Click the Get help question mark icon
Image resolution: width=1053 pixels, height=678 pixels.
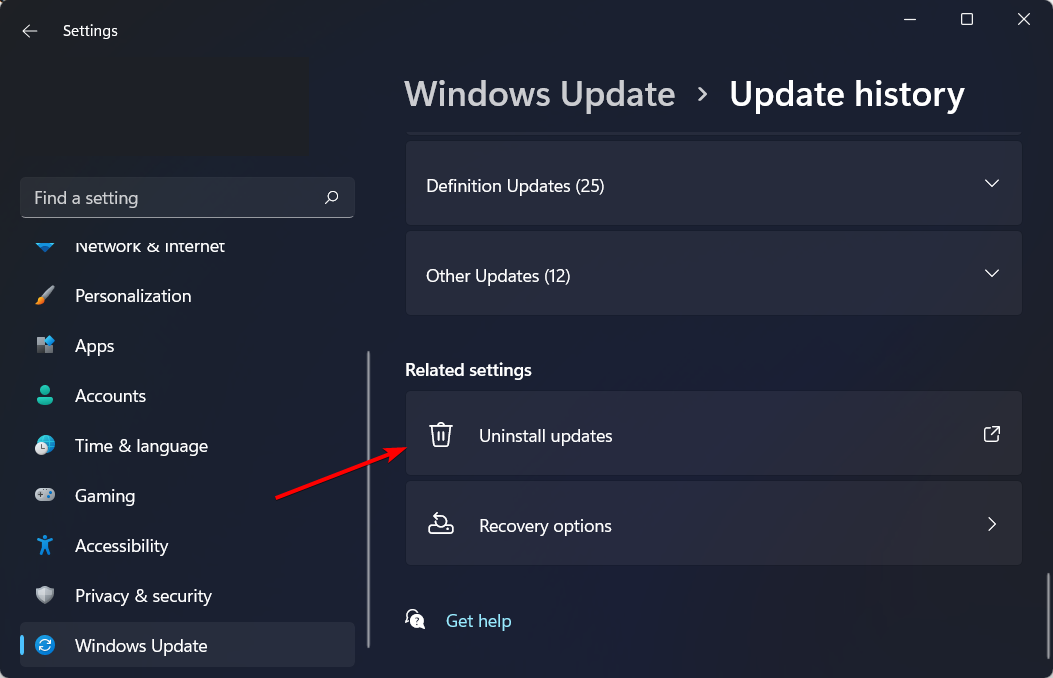pos(415,619)
